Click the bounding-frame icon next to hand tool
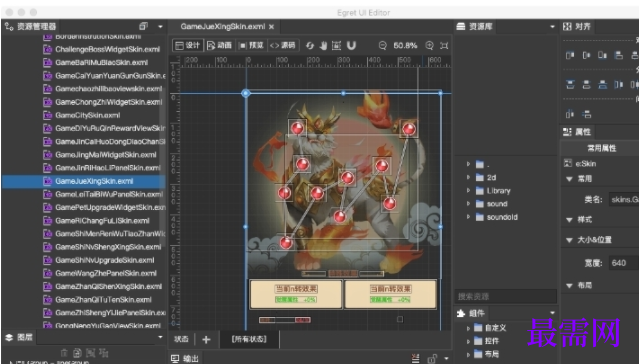The image size is (639, 364). (337, 45)
